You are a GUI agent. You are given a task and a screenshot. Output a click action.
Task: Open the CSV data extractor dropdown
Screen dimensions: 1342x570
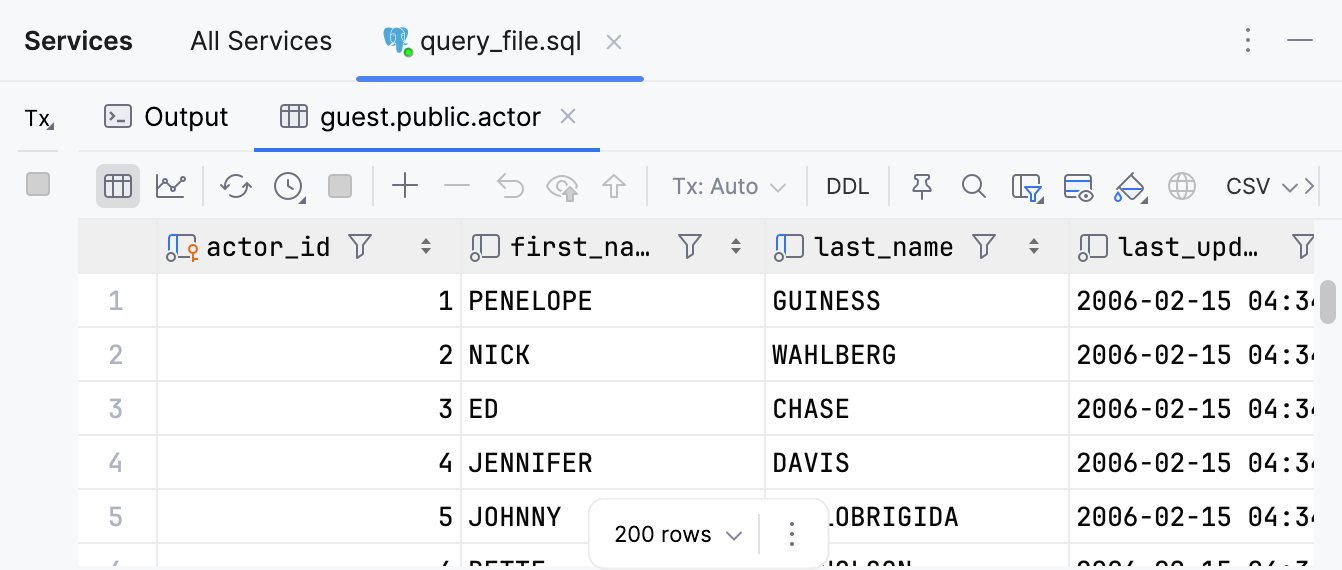click(1260, 186)
